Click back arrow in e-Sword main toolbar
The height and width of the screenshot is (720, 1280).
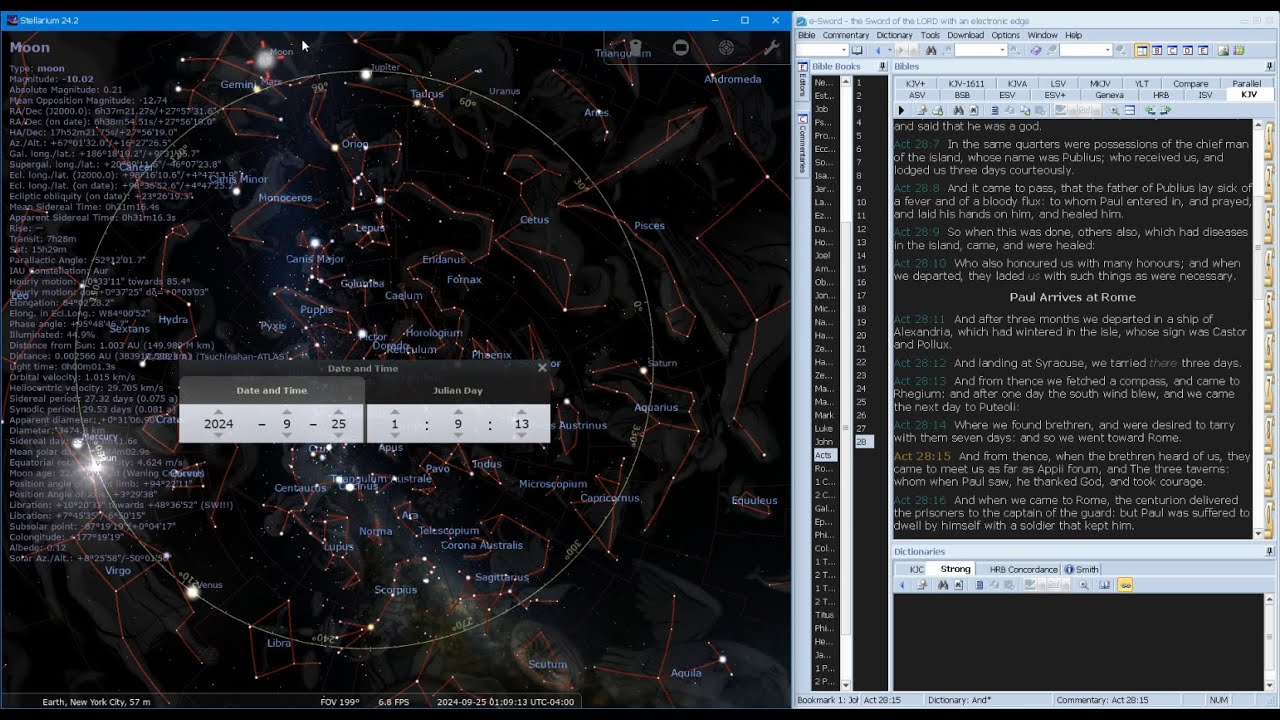[879, 50]
